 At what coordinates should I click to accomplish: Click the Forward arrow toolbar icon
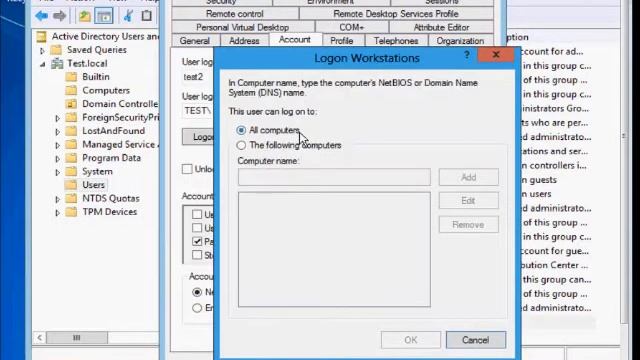[x=60, y=16]
